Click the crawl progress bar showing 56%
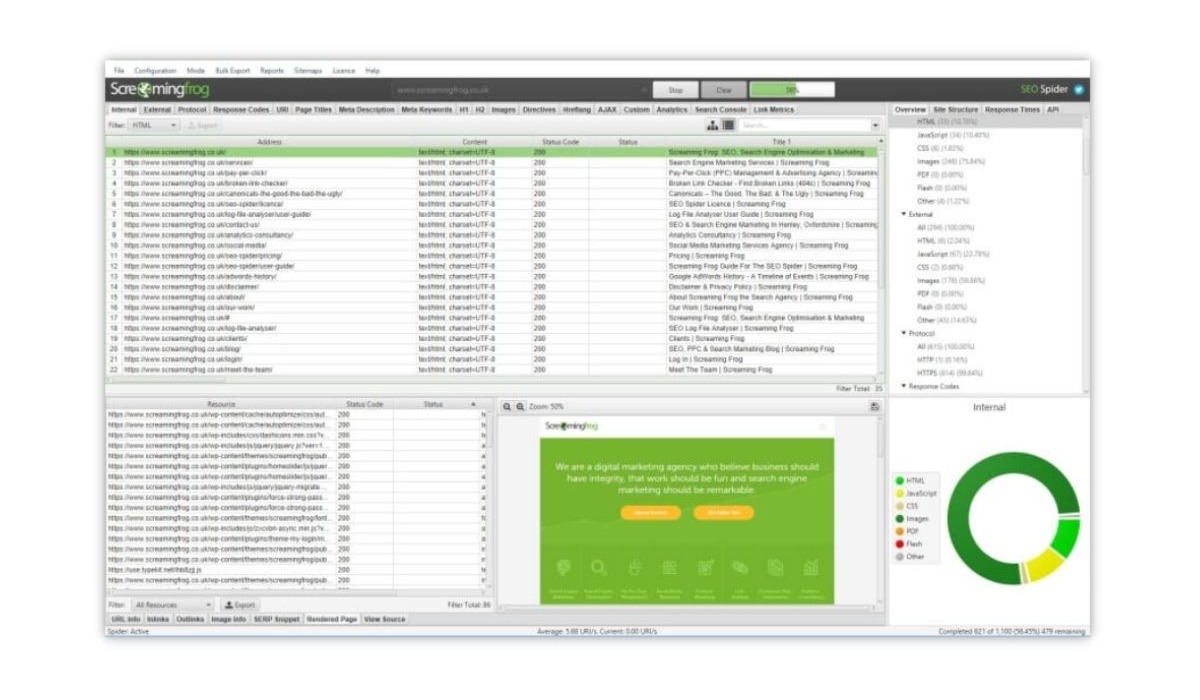The height and width of the screenshot is (700, 1200). coord(792,90)
